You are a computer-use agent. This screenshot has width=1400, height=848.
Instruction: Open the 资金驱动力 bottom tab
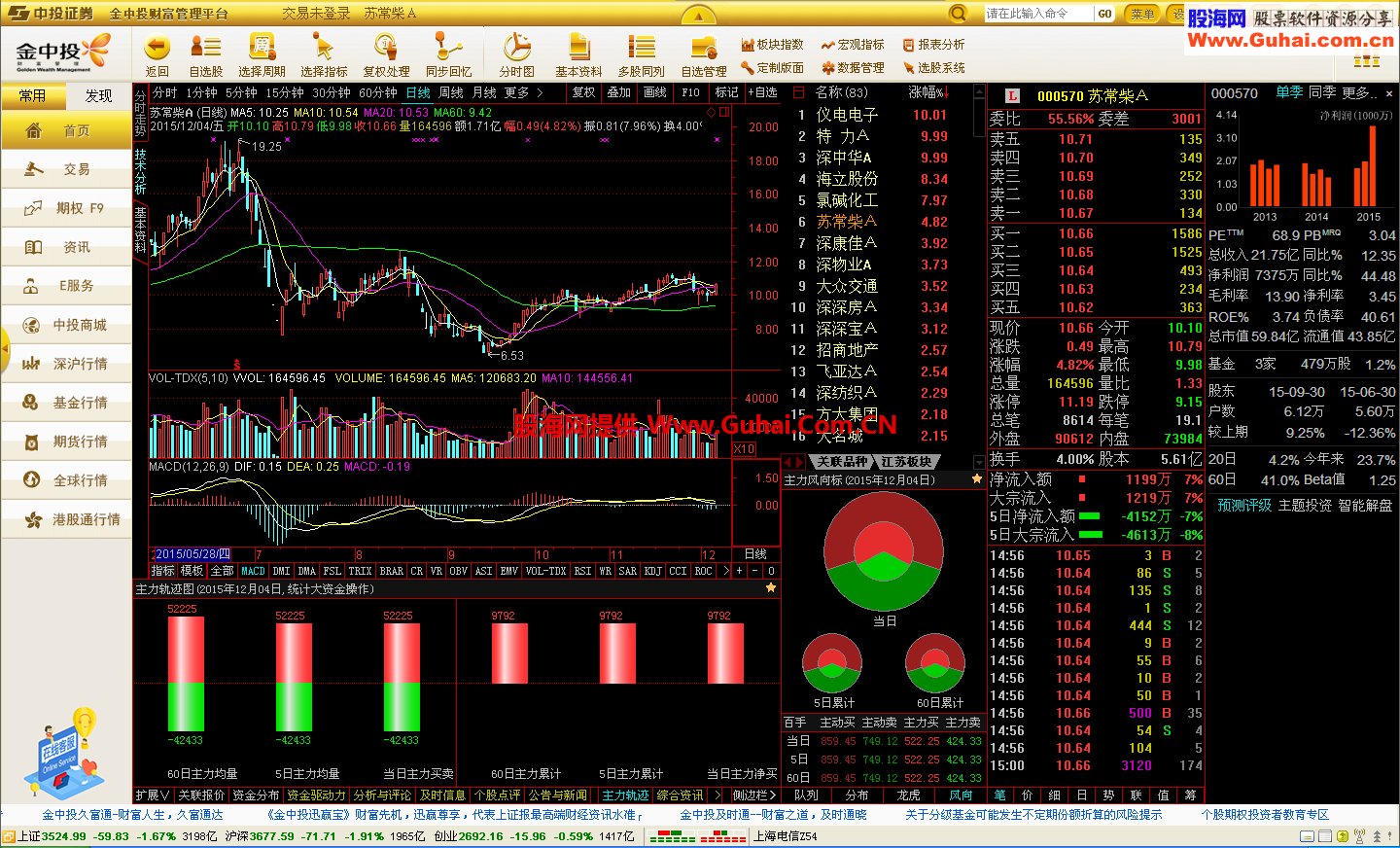316,795
